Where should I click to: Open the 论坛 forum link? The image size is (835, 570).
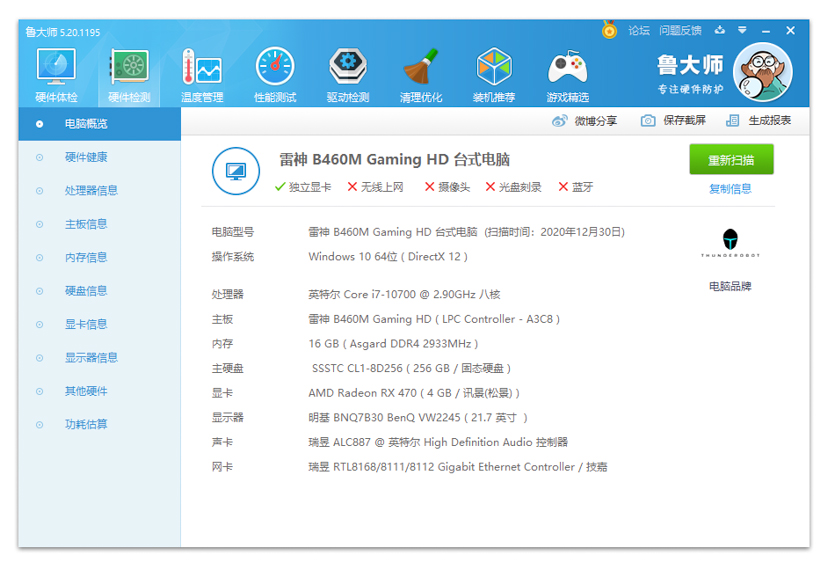point(638,30)
